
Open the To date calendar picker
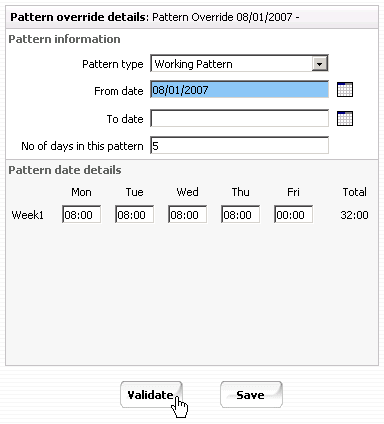(345, 119)
